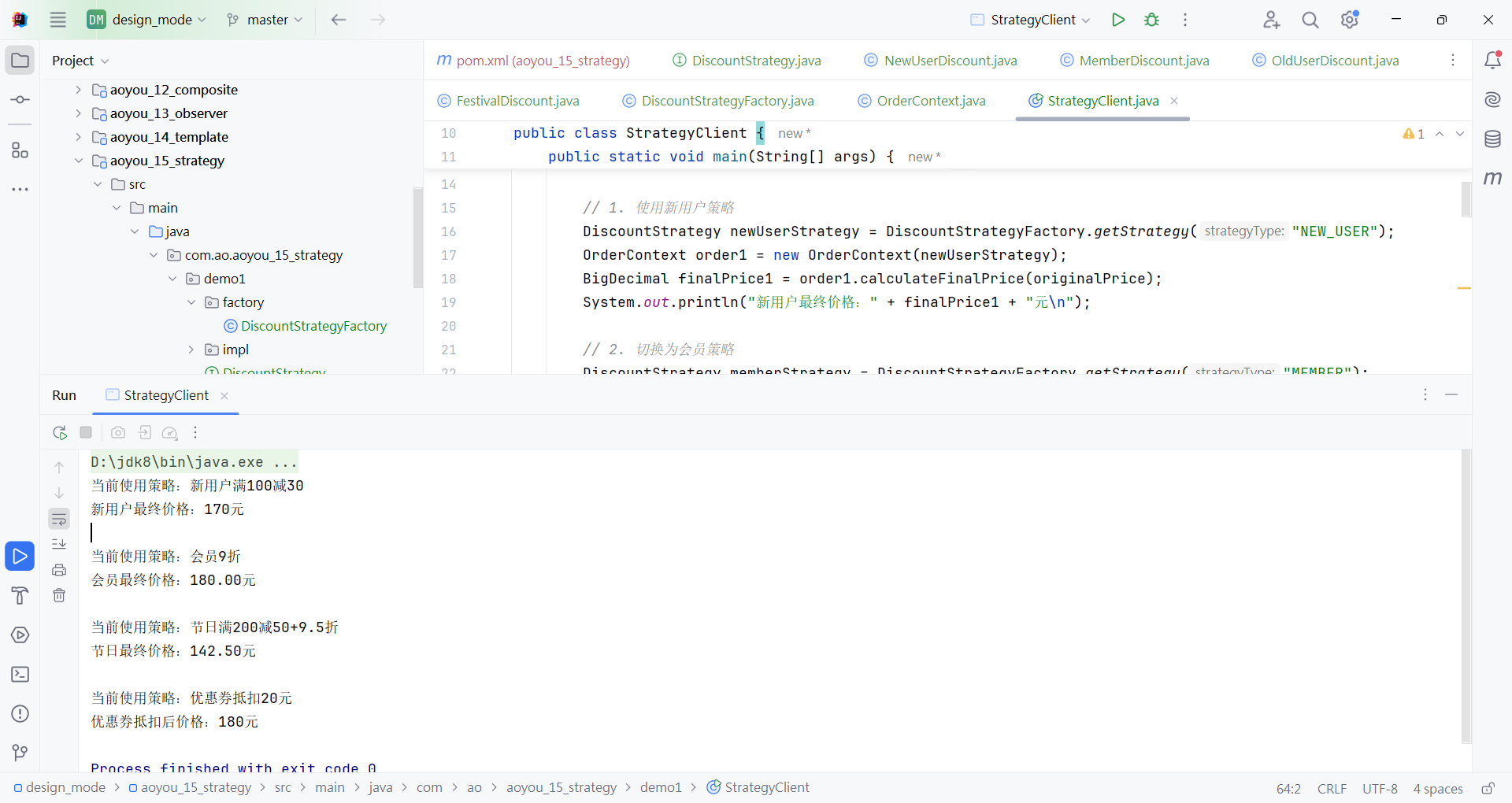Toggle the Project tool window folder icon

pyautogui.click(x=20, y=61)
